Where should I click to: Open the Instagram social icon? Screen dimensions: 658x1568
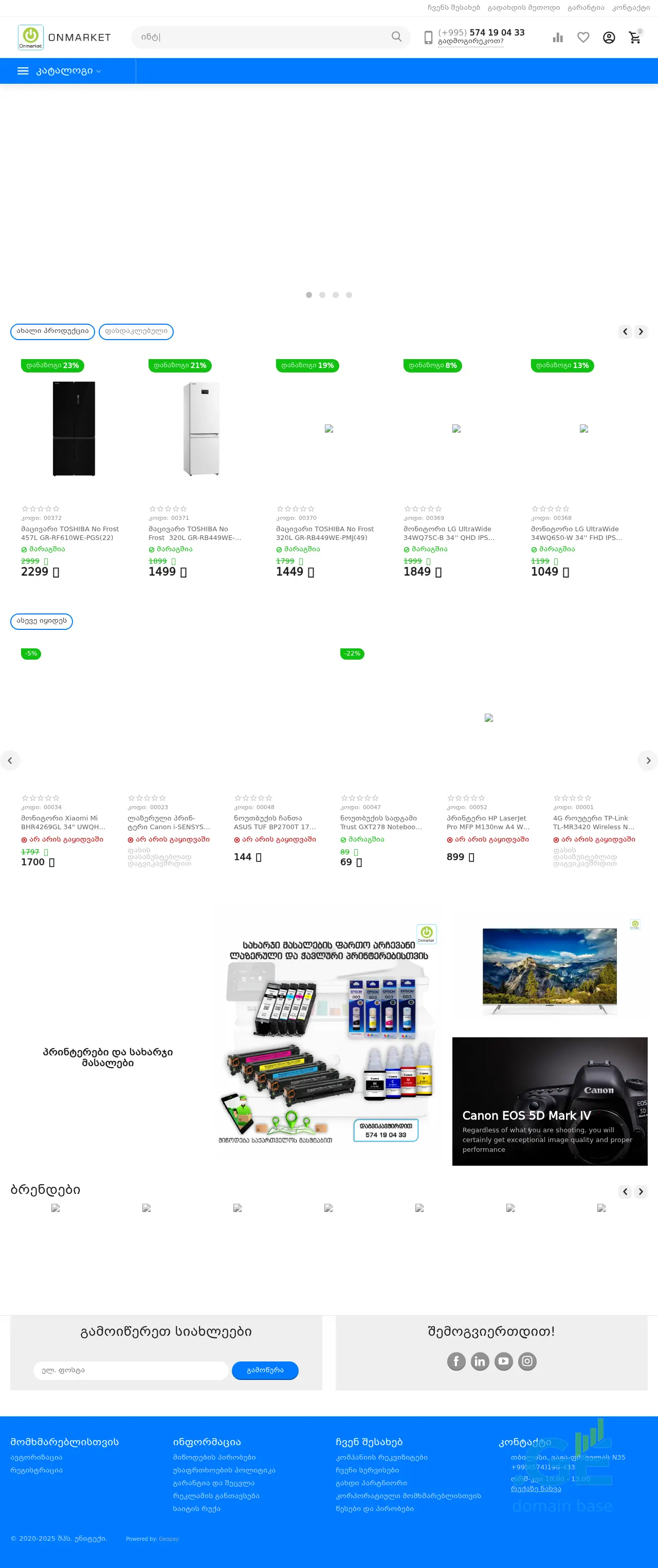pyautogui.click(x=527, y=1361)
